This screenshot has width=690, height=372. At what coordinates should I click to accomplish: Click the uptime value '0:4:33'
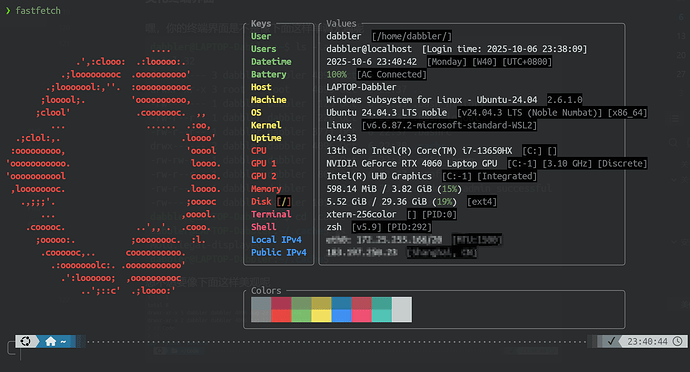[341, 138]
